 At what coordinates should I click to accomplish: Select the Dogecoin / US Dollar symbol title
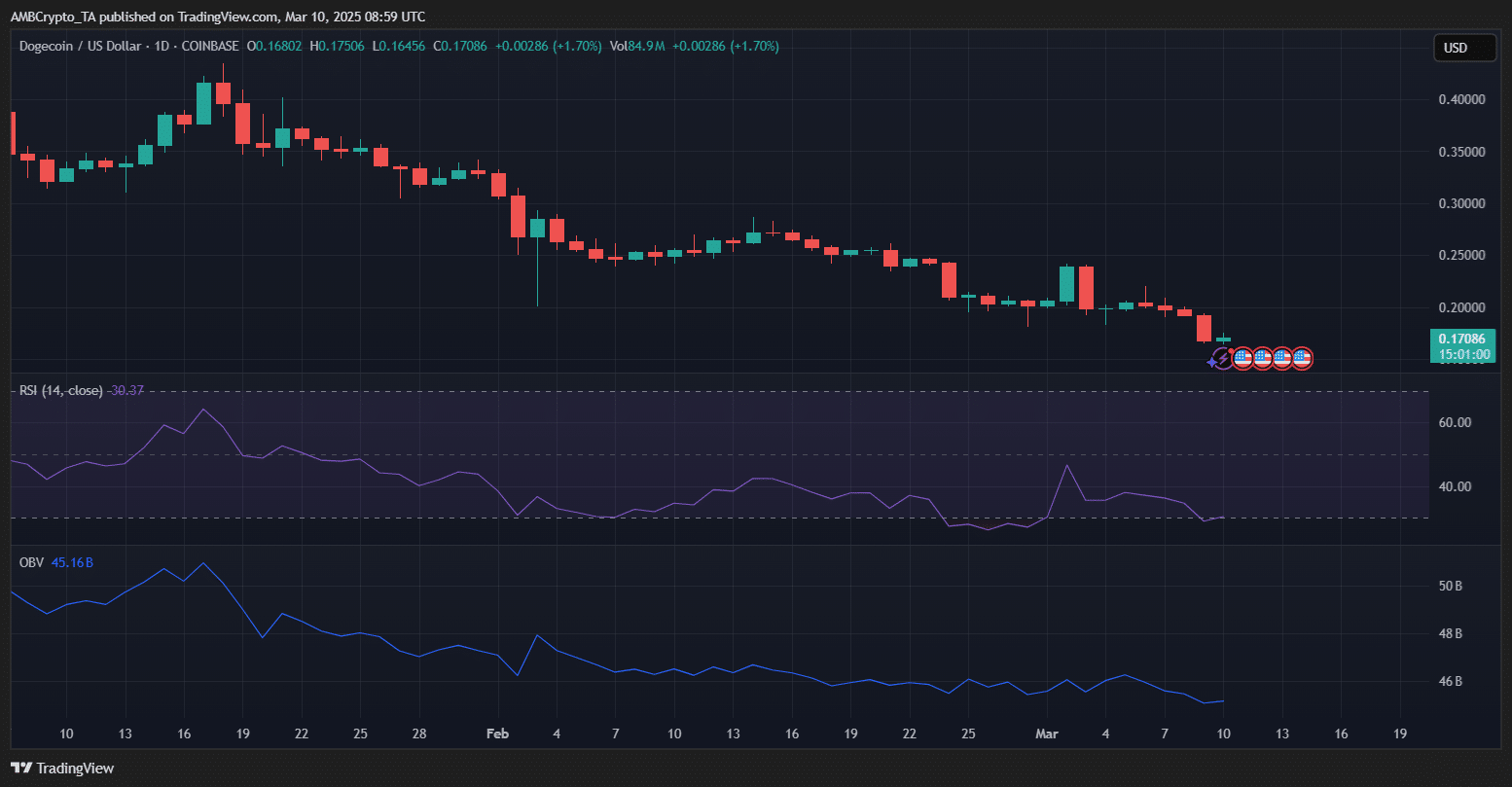click(80, 46)
